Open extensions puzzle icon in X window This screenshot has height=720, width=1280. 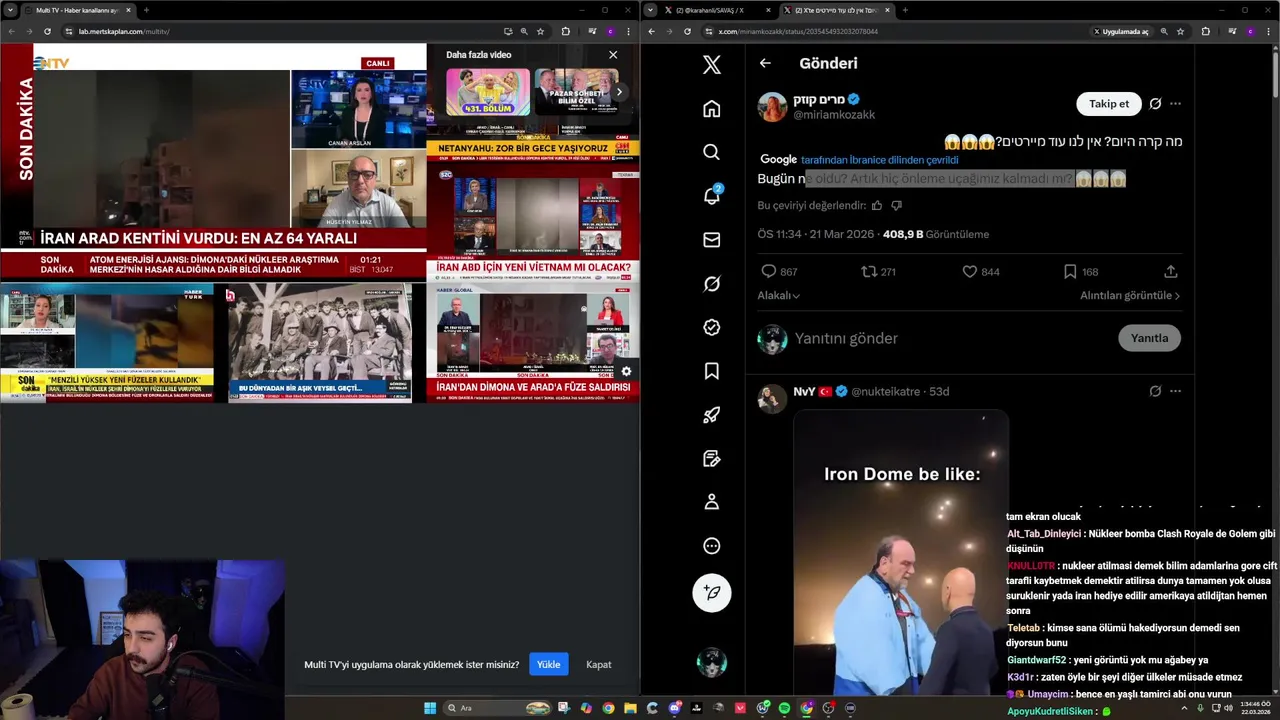(1205, 31)
